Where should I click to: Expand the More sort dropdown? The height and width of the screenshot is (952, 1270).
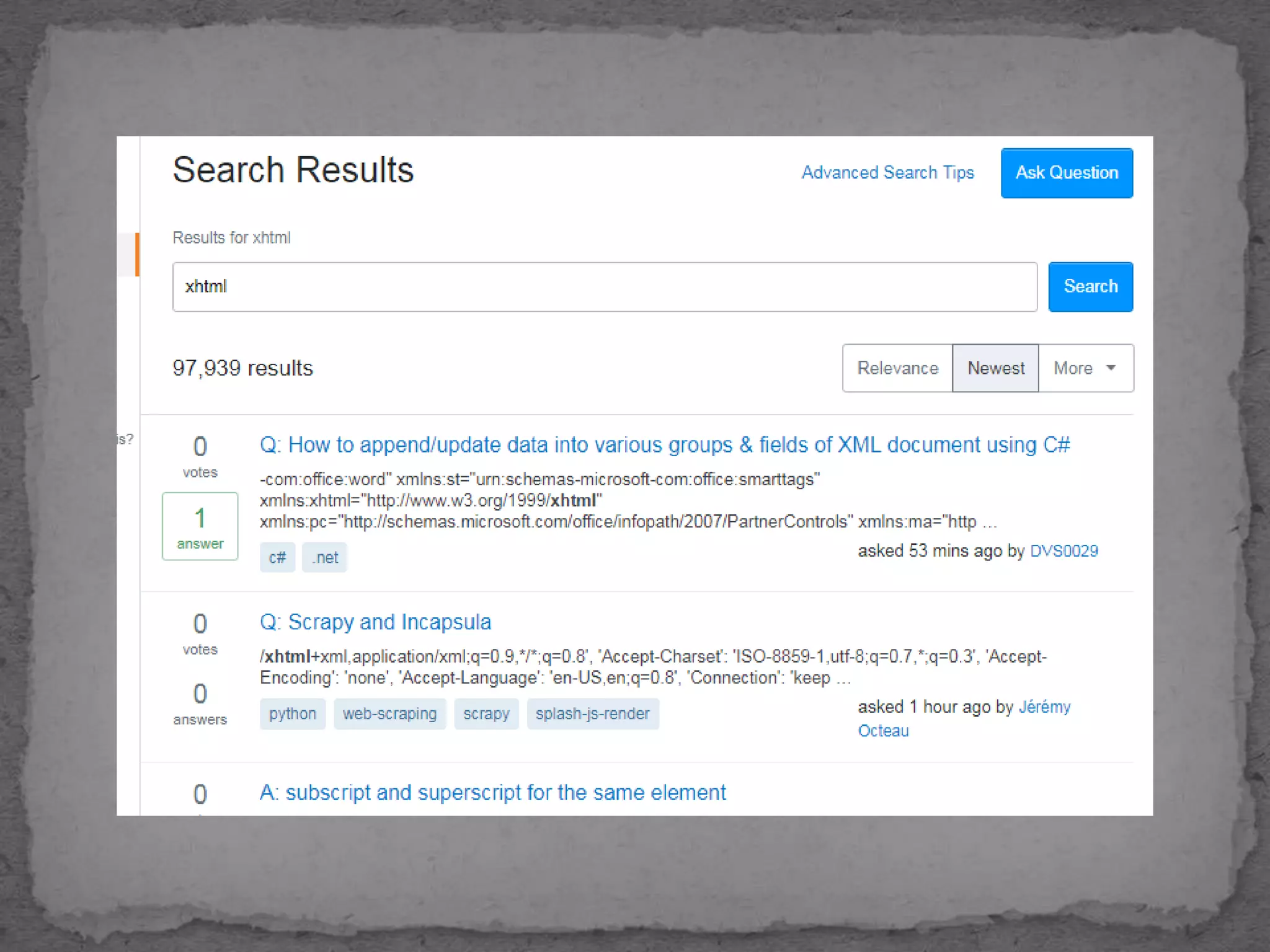[1073, 368]
